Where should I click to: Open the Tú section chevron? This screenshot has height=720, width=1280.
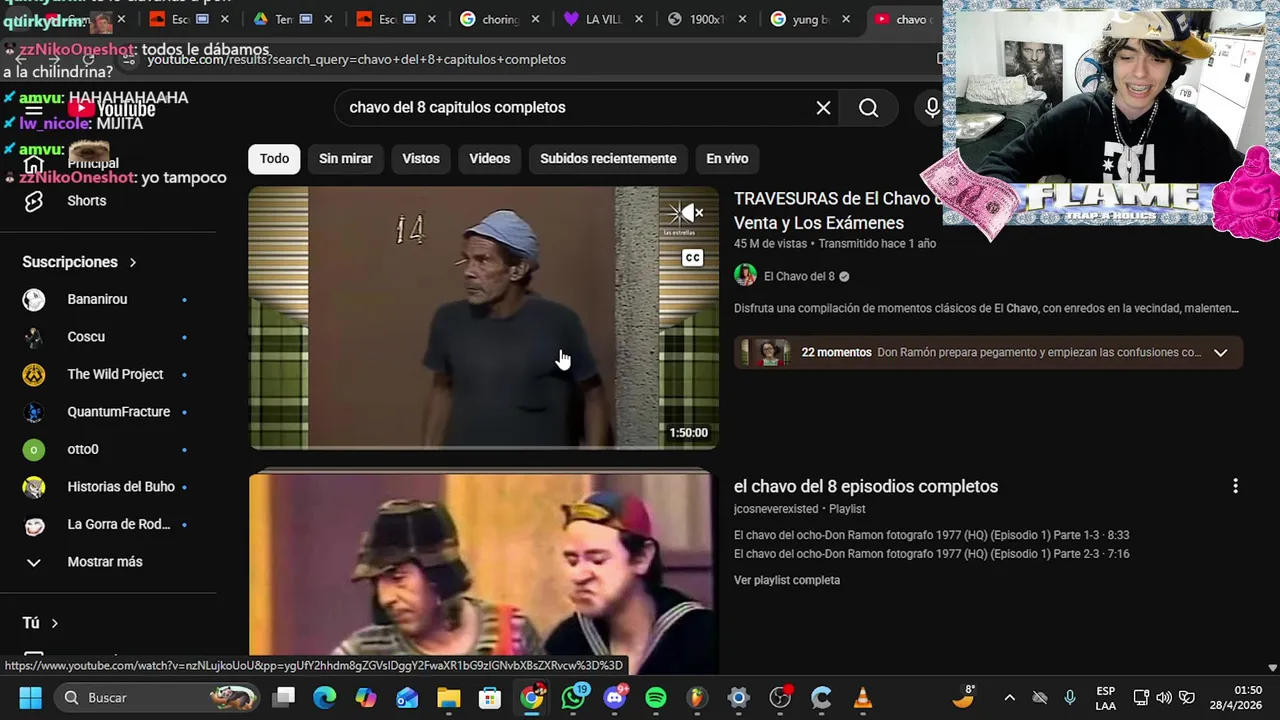(x=54, y=623)
